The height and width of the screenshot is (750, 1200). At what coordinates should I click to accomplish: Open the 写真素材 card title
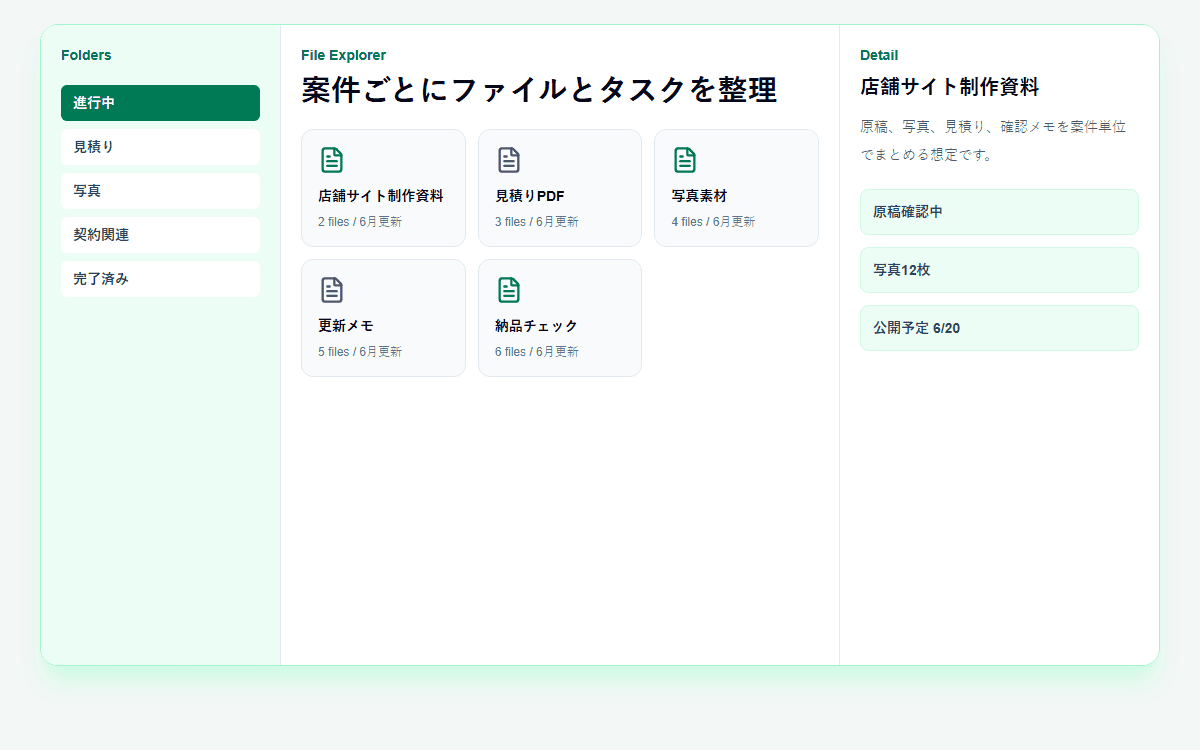(700, 196)
